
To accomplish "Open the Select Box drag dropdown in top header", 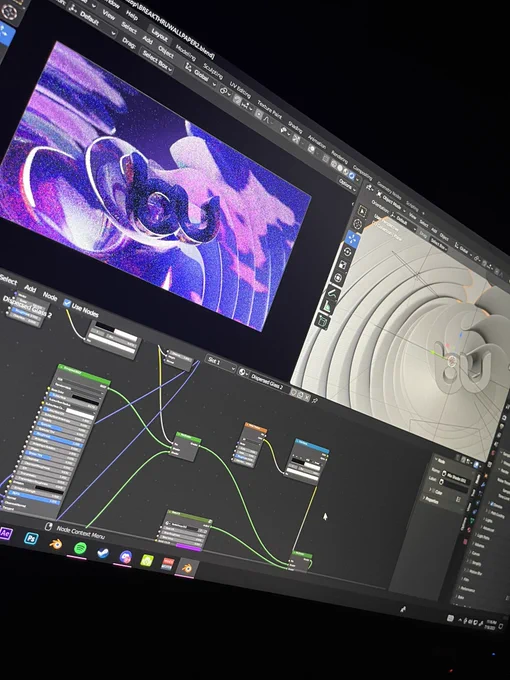I will point(158,61).
